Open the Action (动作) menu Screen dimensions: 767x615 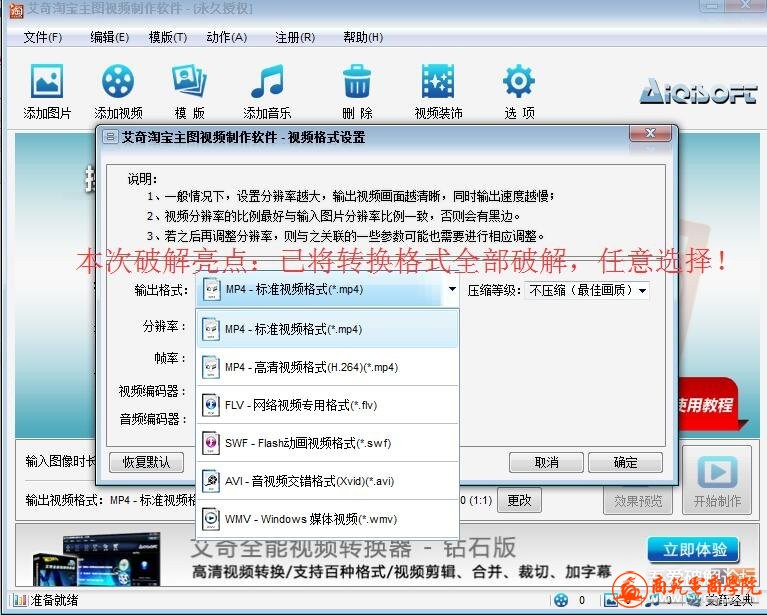(226, 37)
